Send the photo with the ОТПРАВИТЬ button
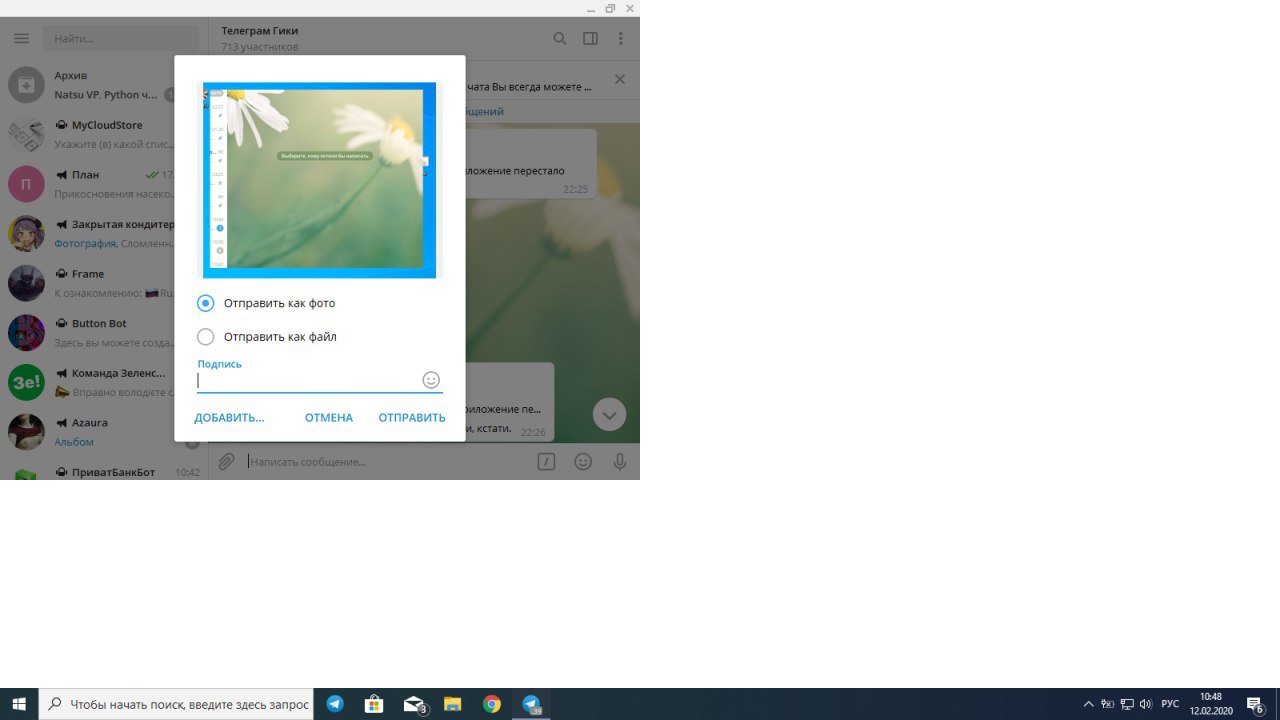 point(412,418)
